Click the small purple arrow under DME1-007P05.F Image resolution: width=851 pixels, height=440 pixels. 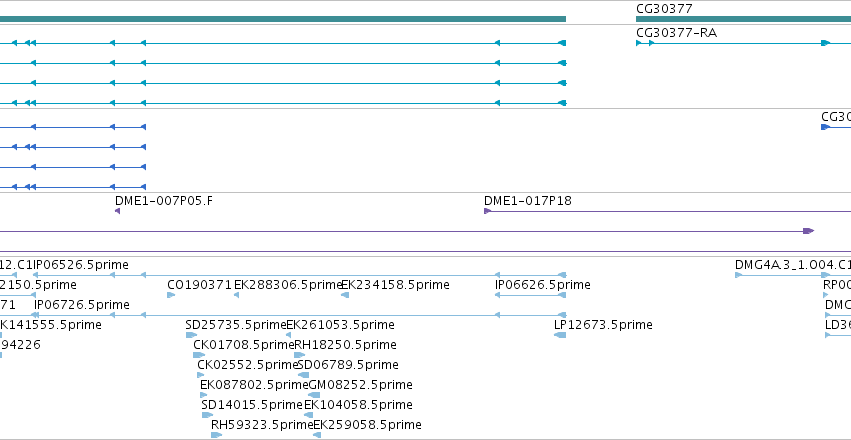point(117,211)
